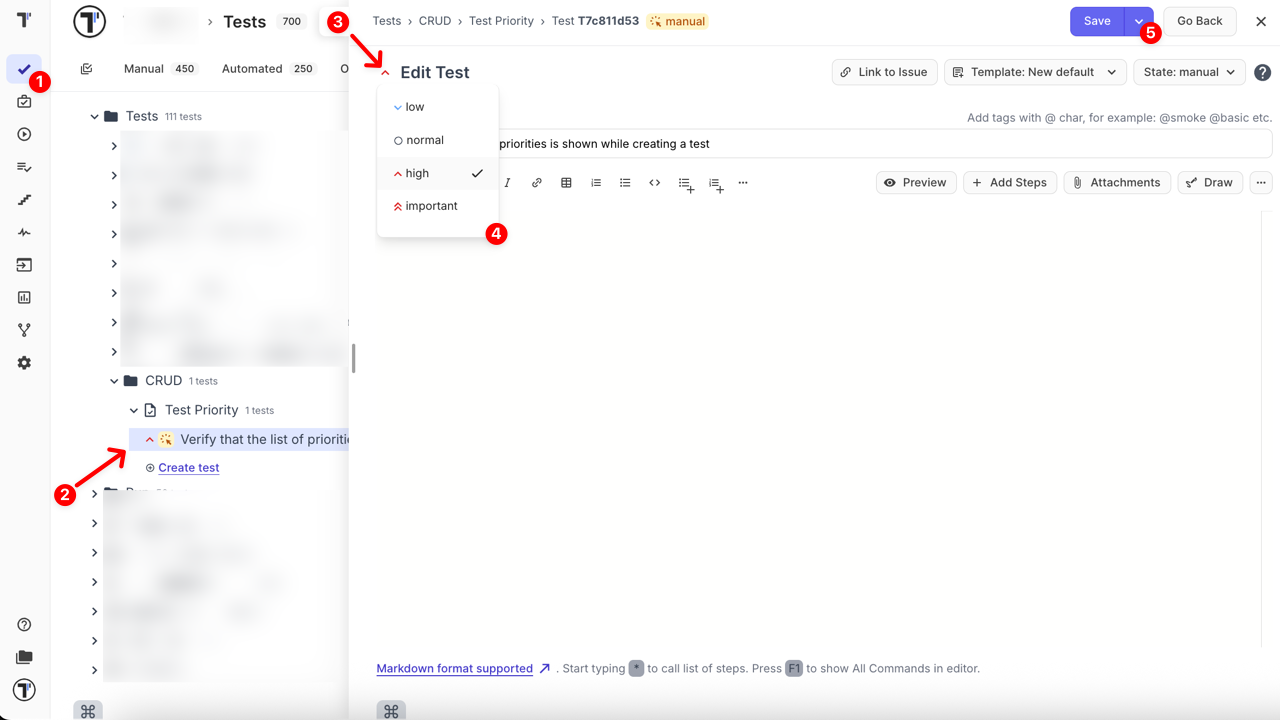Open the Template: New default dropdown

point(1035,72)
